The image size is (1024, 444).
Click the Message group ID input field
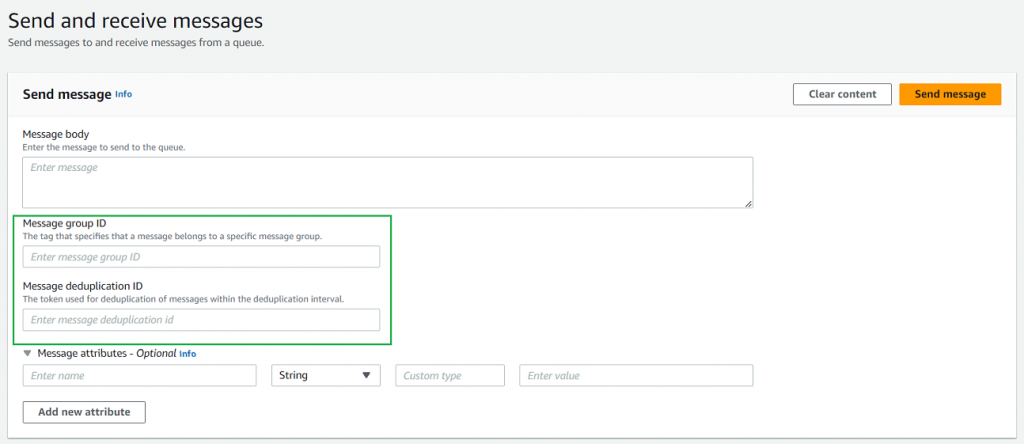pos(201,257)
